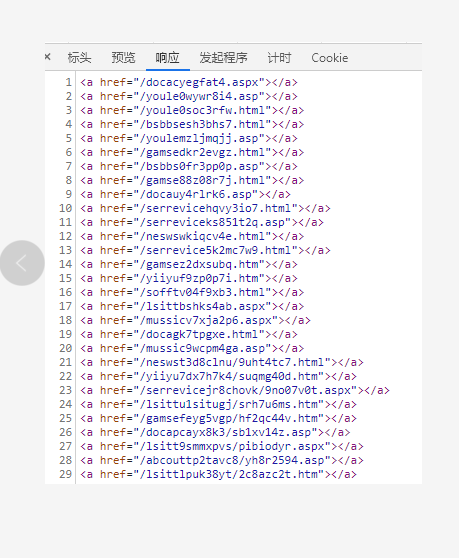The height and width of the screenshot is (558, 459).
Task: Click line with mussicv7xja2p6.aspx
Action: tap(195, 320)
